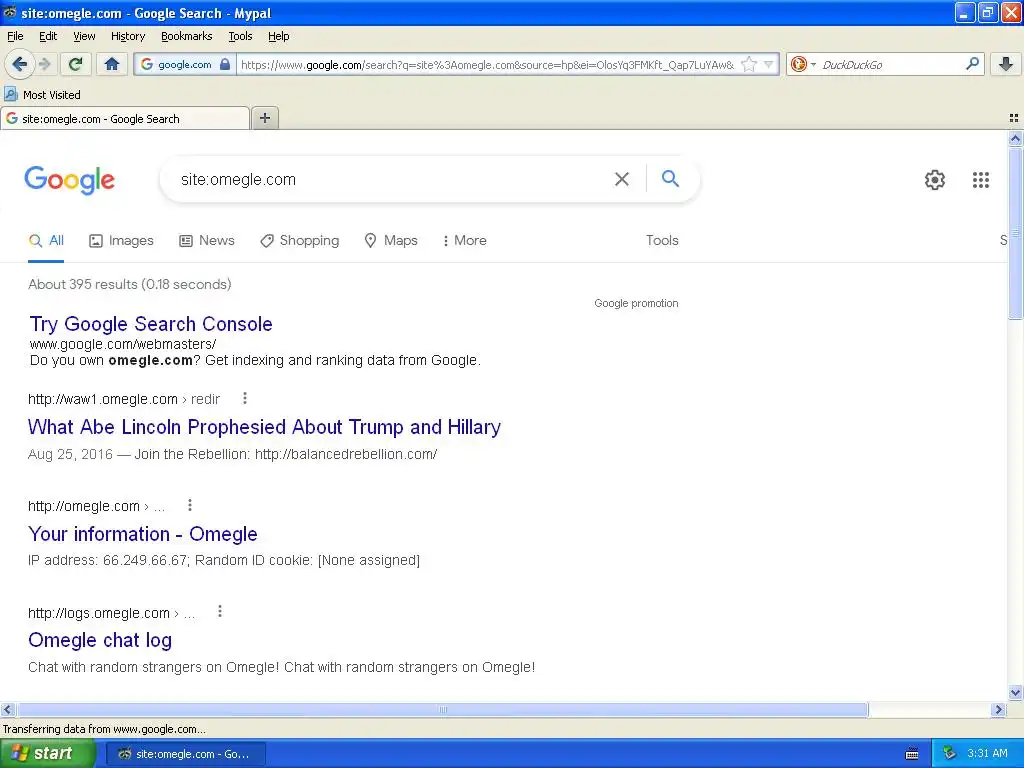Screen dimensions: 1024x768
Task: Go to the home page icon
Action: [112, 64]
